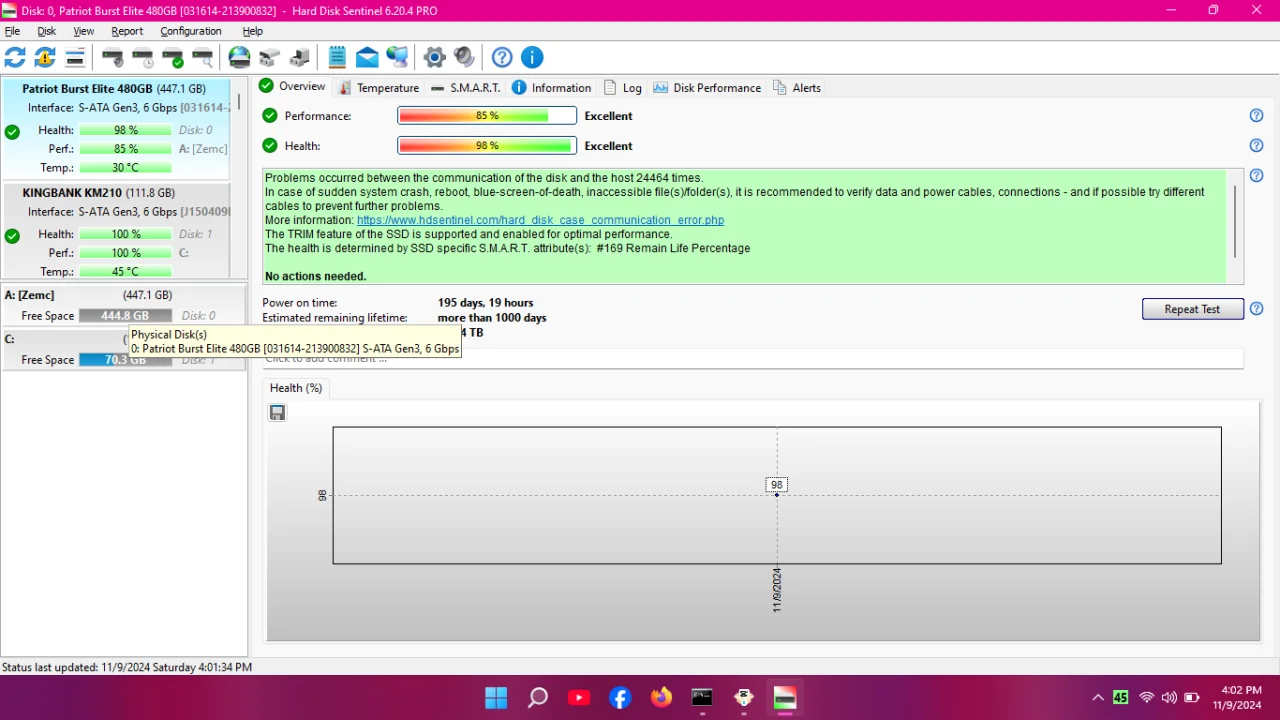Screen dimensions: 1280x720
Task: Click the 'No actions needed.' text
Action: [316, 276]
